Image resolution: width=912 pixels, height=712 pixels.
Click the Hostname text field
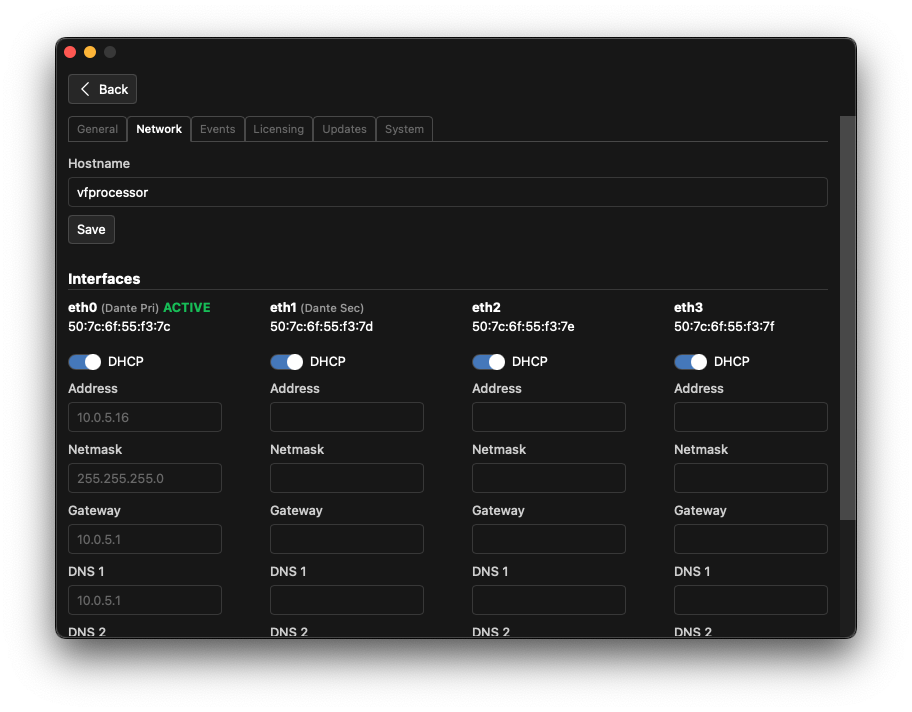click(x=447, y=192)
